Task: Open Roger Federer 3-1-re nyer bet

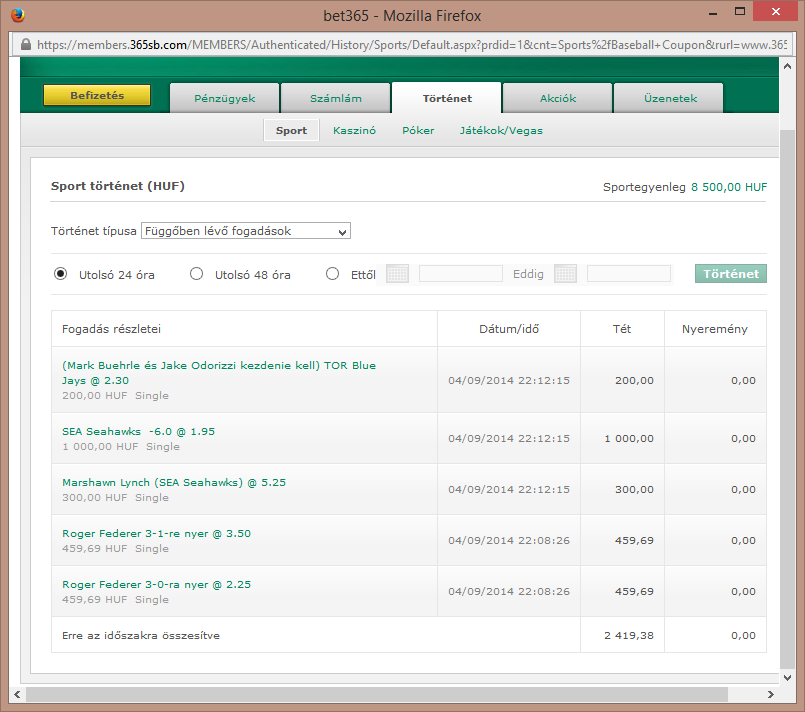Action: [x=157, y=533]
